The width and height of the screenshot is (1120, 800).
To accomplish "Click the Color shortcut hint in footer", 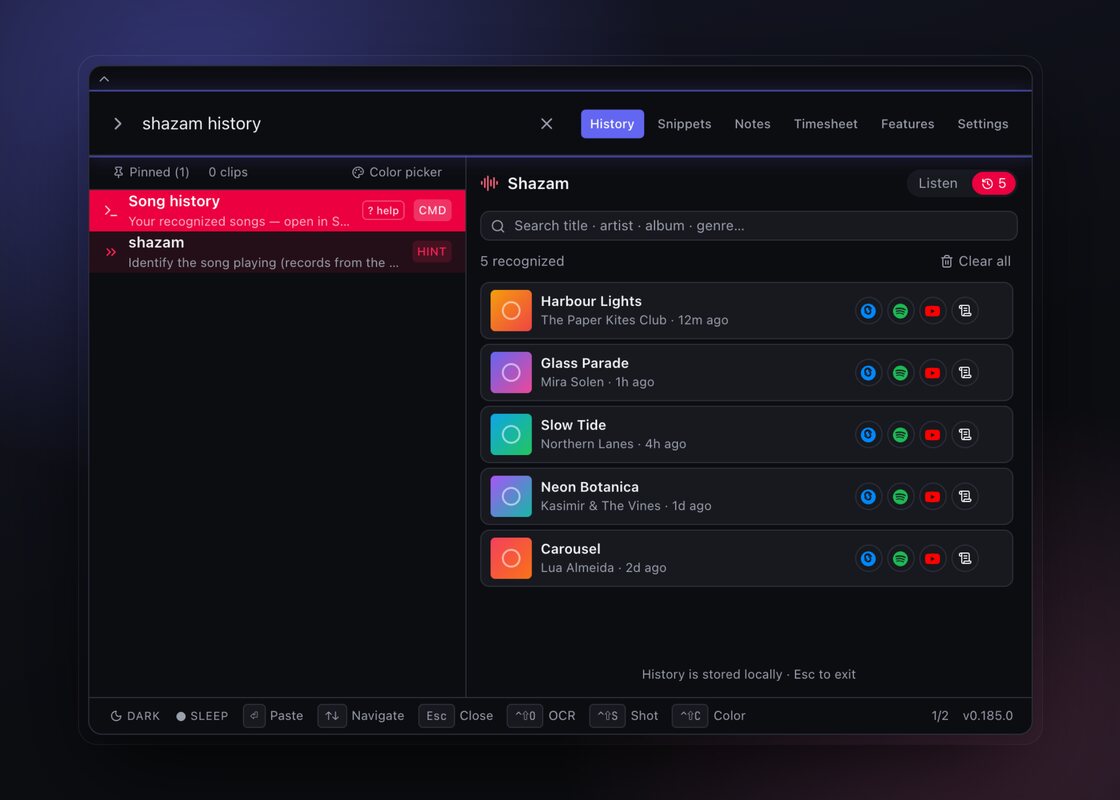I will point(709,716).
